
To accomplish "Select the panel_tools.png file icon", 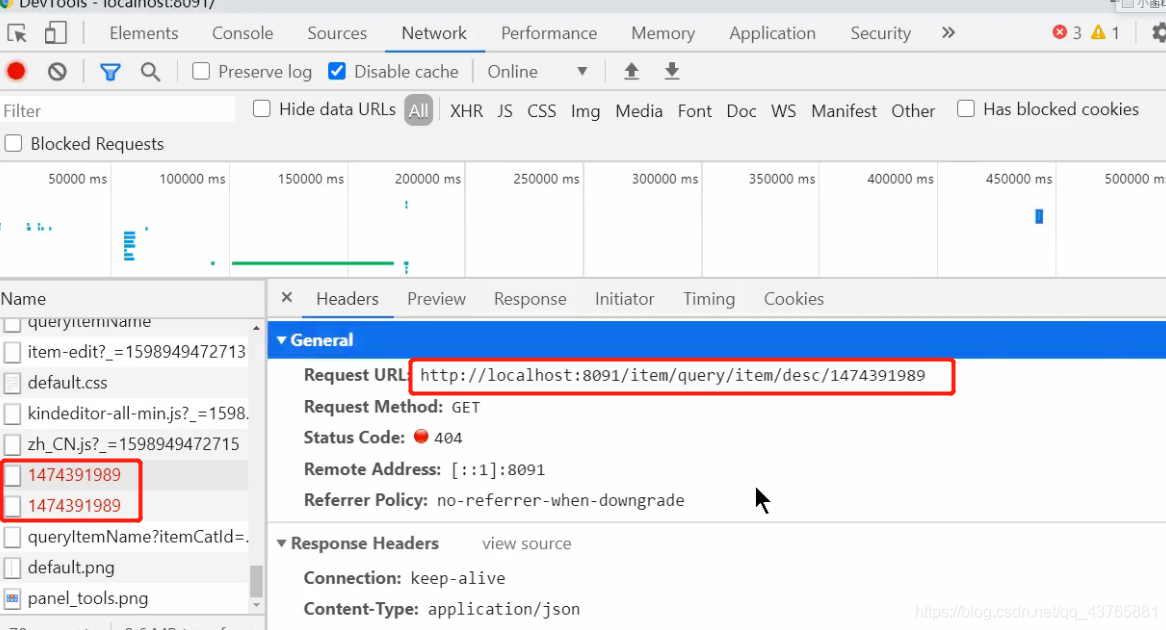I will (x=12, y=598).
